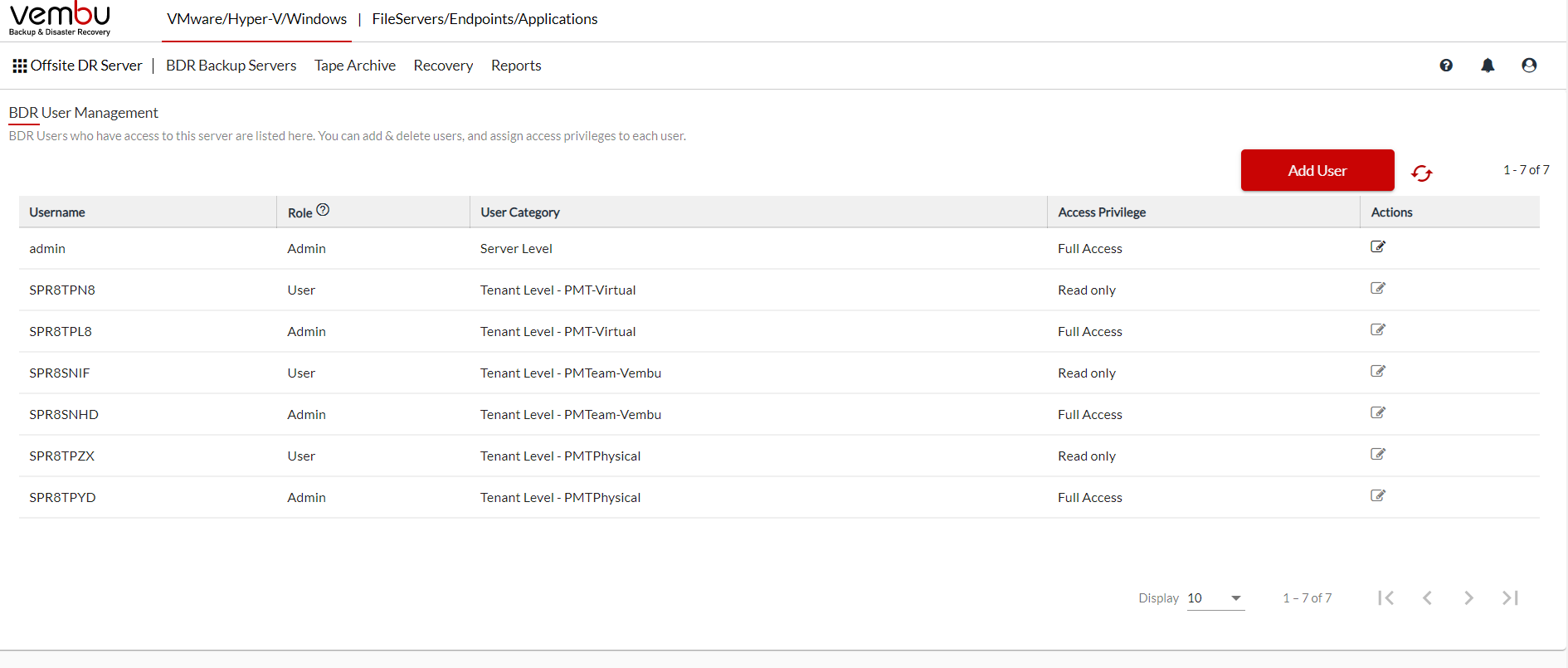Click Full Access privilege of SPR8SNHD
This screenshot has width=1568, height=668.
click(x=1090, y=415)
